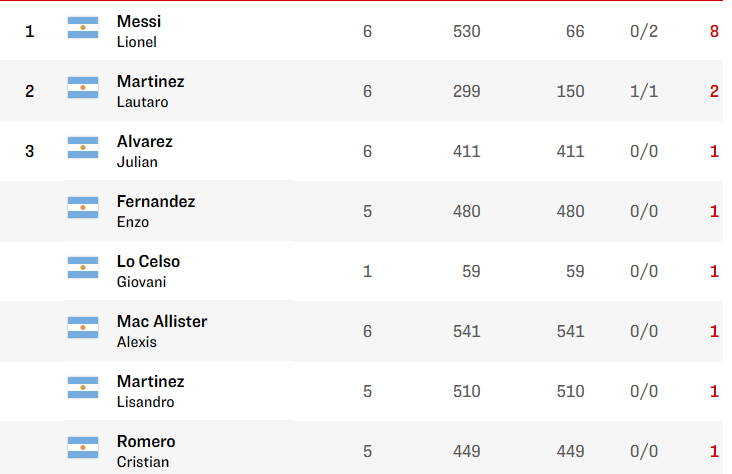Click the flag next to Lisandro Martinez
Image resolution: width=732 pixels, height=474 pixels.
pos(83,388)
